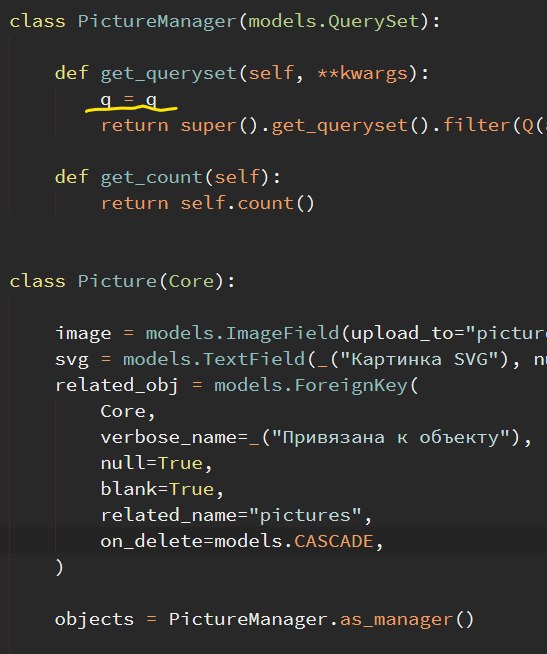Click the Picture class name in class Picture(Core)
The width and height of the screenshot is (547, 654).
[117, 282]
